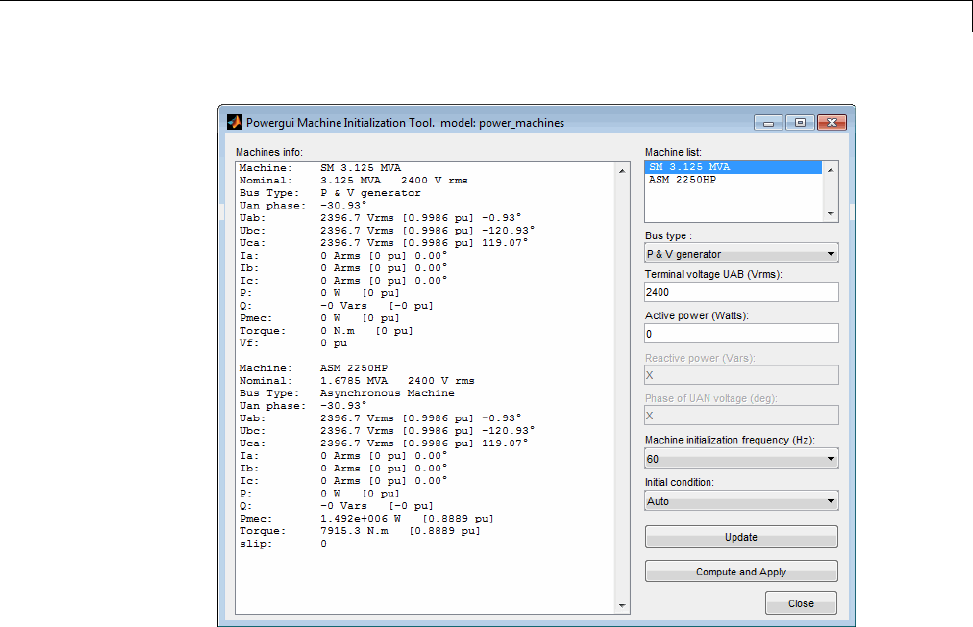Click down arrow of Machine list scrollbar
The image size is (973, 627).
coord(830,214)
